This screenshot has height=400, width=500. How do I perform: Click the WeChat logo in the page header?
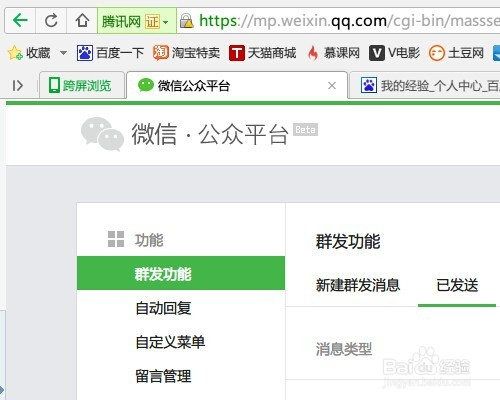102,134
